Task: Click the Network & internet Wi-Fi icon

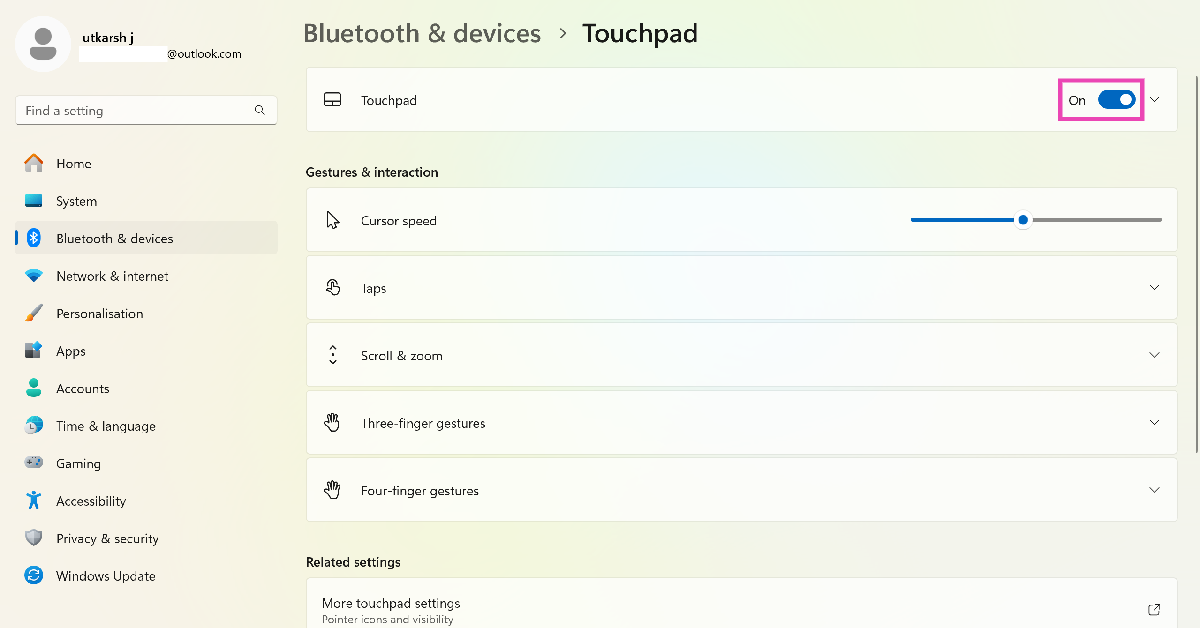Action: pos(34,276)
